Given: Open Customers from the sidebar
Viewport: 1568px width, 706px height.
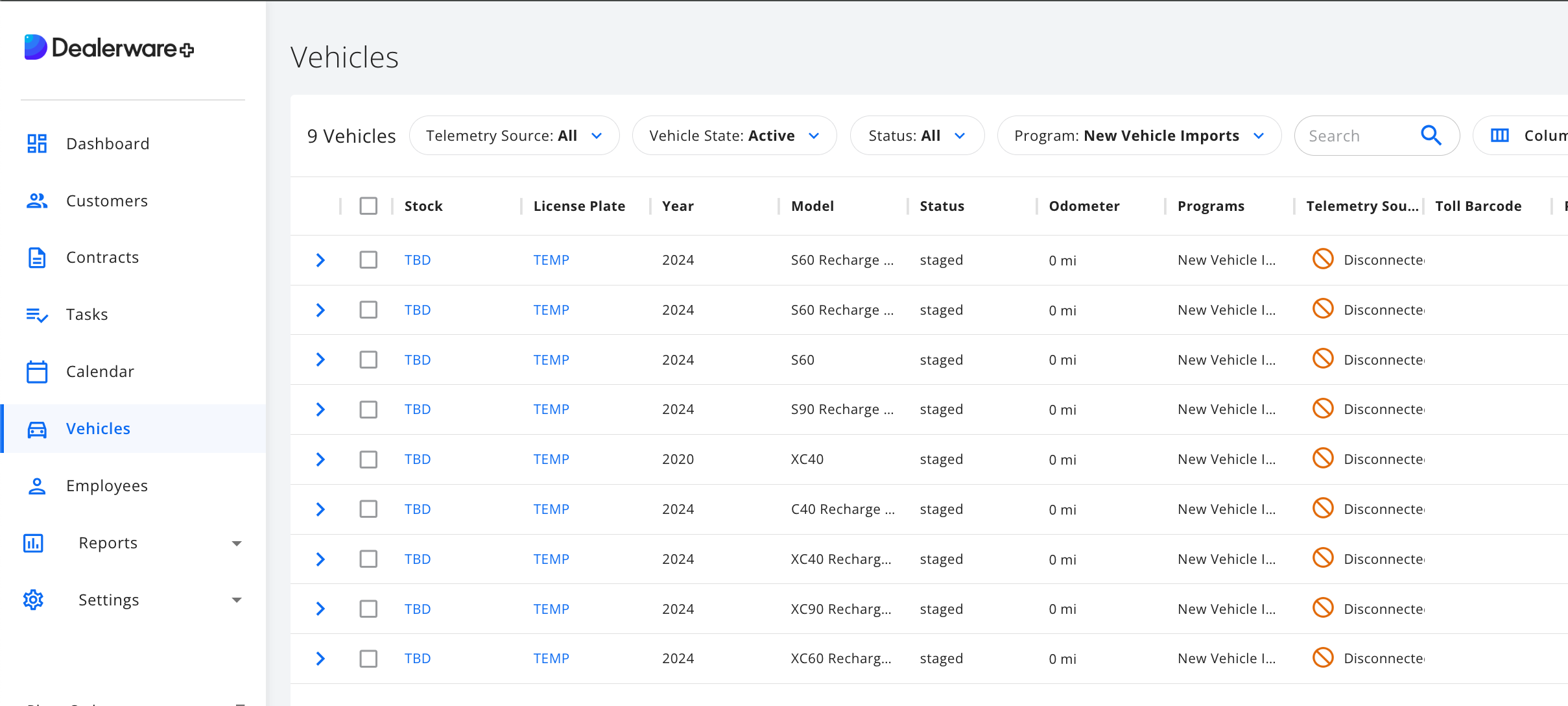Looking at the screenshot, I should pyautogui.click(x=107, y=201).
